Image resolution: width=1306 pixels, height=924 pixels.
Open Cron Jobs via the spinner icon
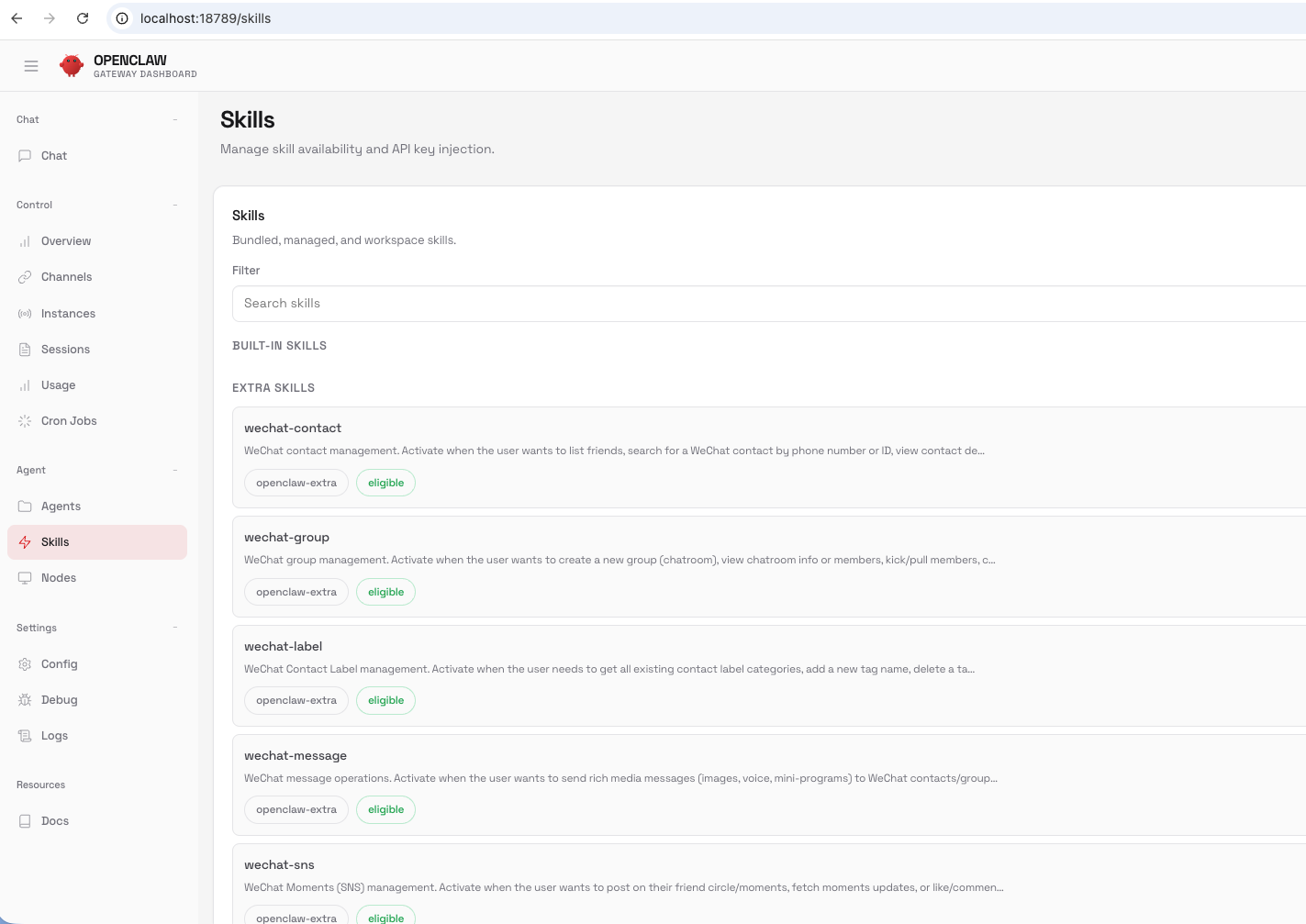[25, 420]
